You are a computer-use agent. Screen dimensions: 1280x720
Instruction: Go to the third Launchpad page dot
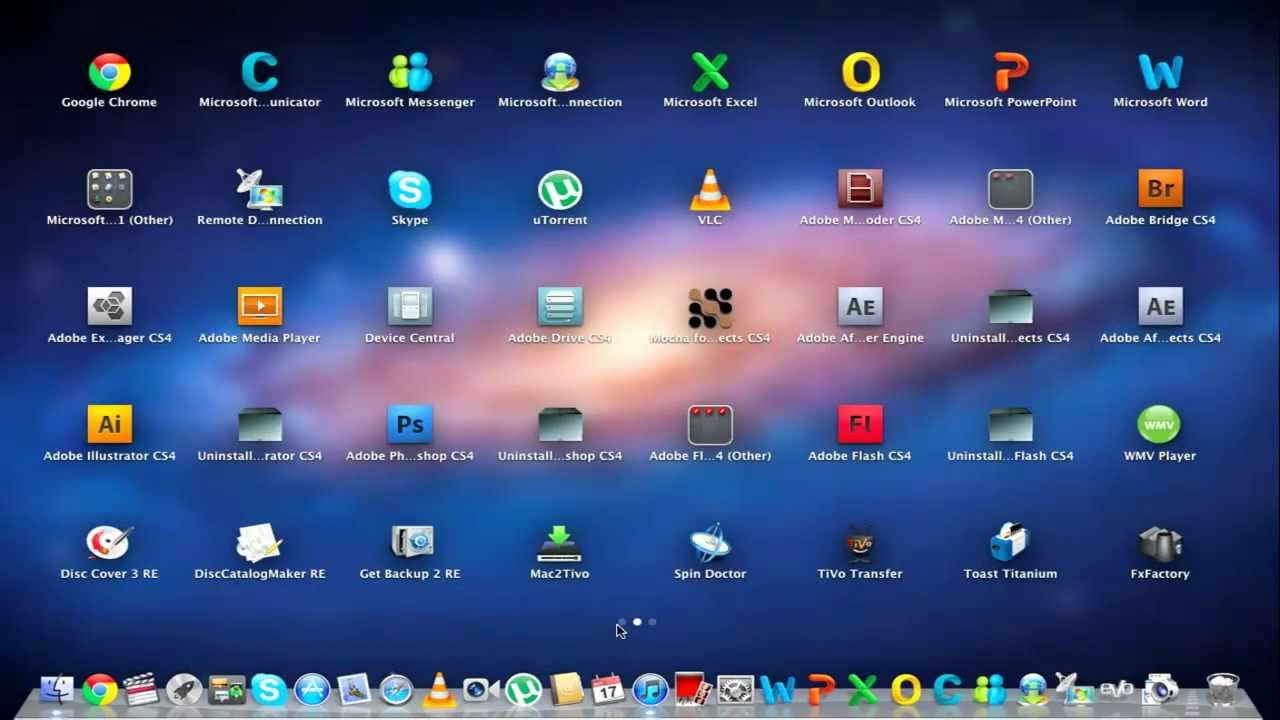coord(652,622)
